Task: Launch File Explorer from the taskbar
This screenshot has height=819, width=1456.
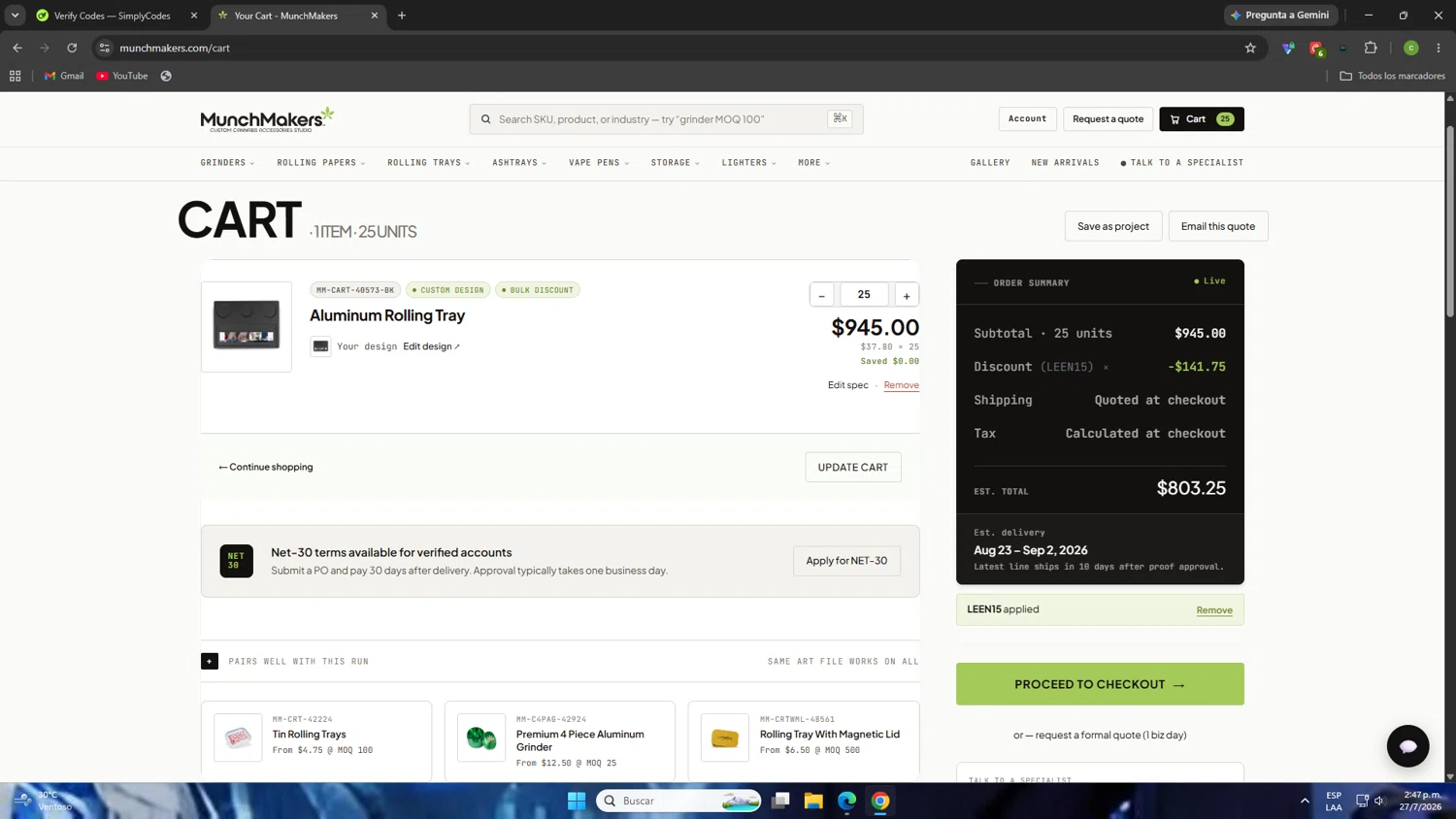Action: [813, 801]
